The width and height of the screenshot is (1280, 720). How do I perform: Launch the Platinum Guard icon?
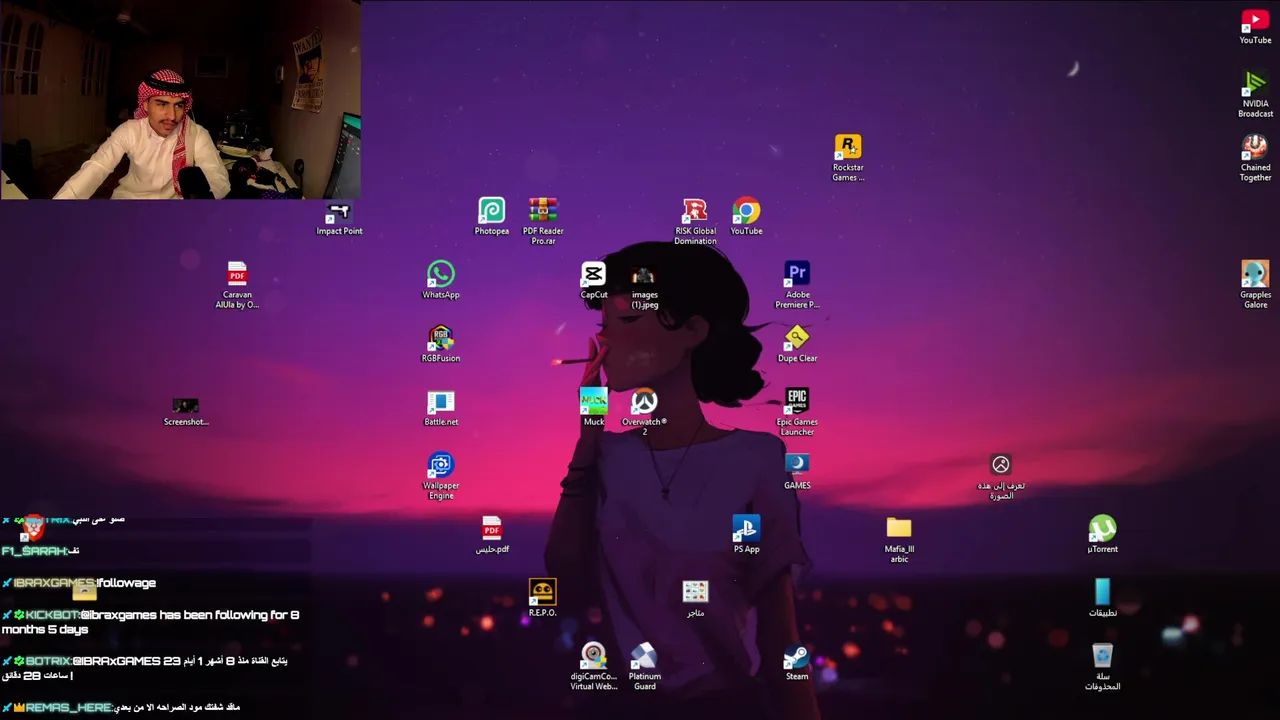click(644, 666)
